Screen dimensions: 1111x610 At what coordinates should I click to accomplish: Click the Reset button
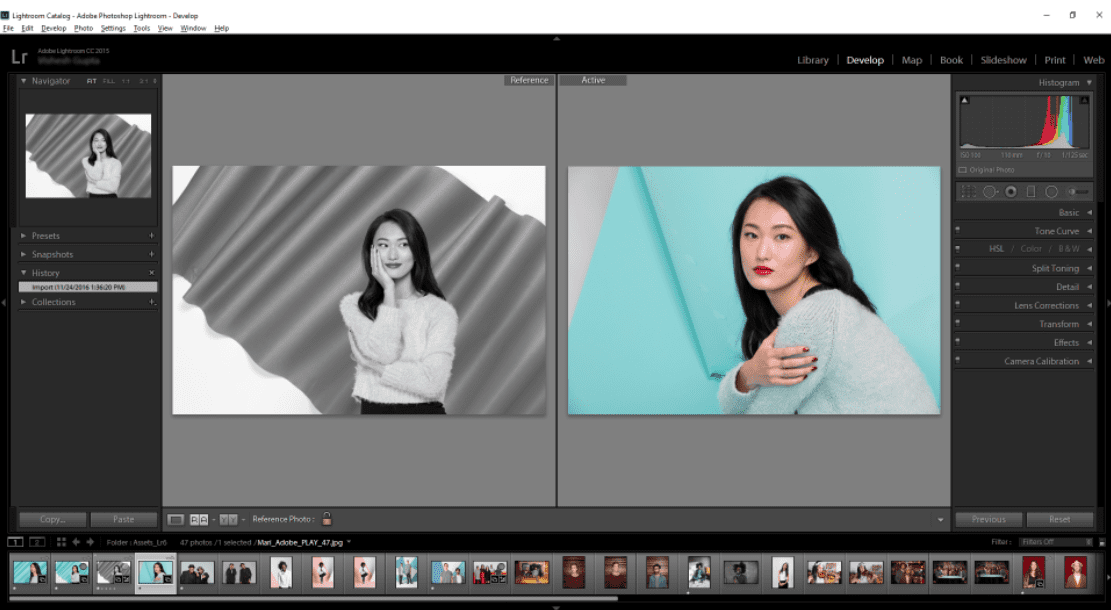(x=1059, y=519)
